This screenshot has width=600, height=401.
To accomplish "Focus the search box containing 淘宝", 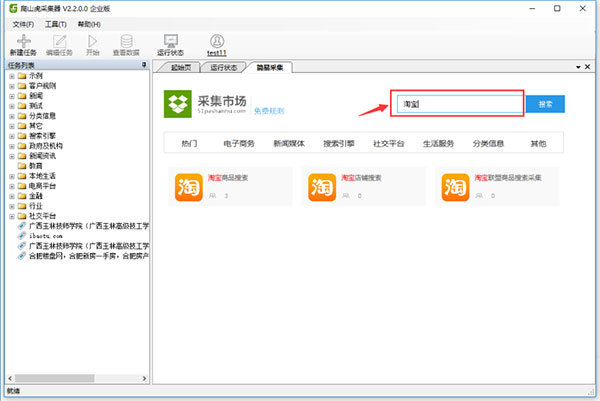I will (x=460, y=104).
